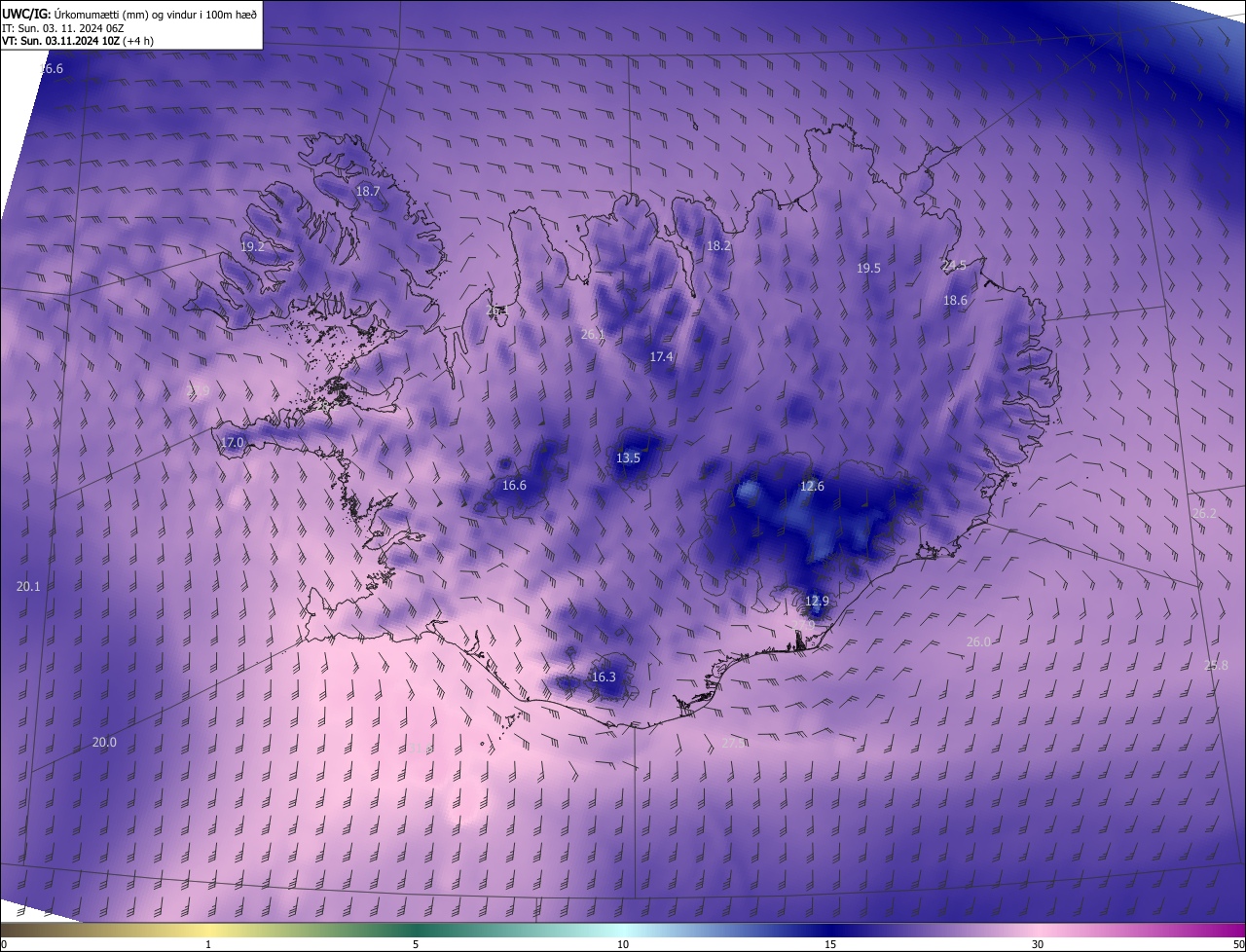Click the 18.6 value label

pos(956,301)
